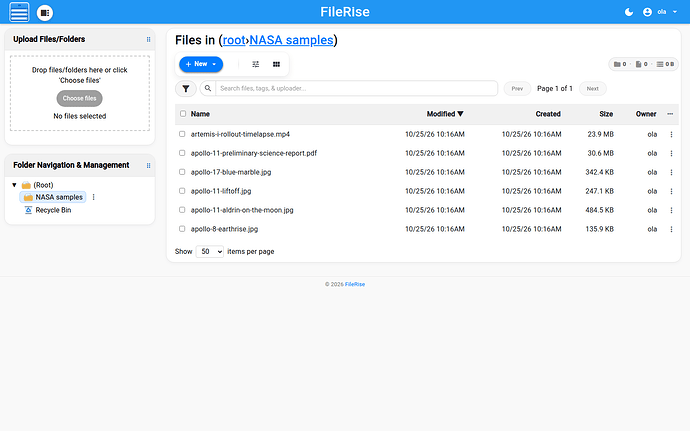690x431 pixels.
Task: Open row actions for artemis-i-rollout-timelapse.mp4
Action: click(671, 134)
